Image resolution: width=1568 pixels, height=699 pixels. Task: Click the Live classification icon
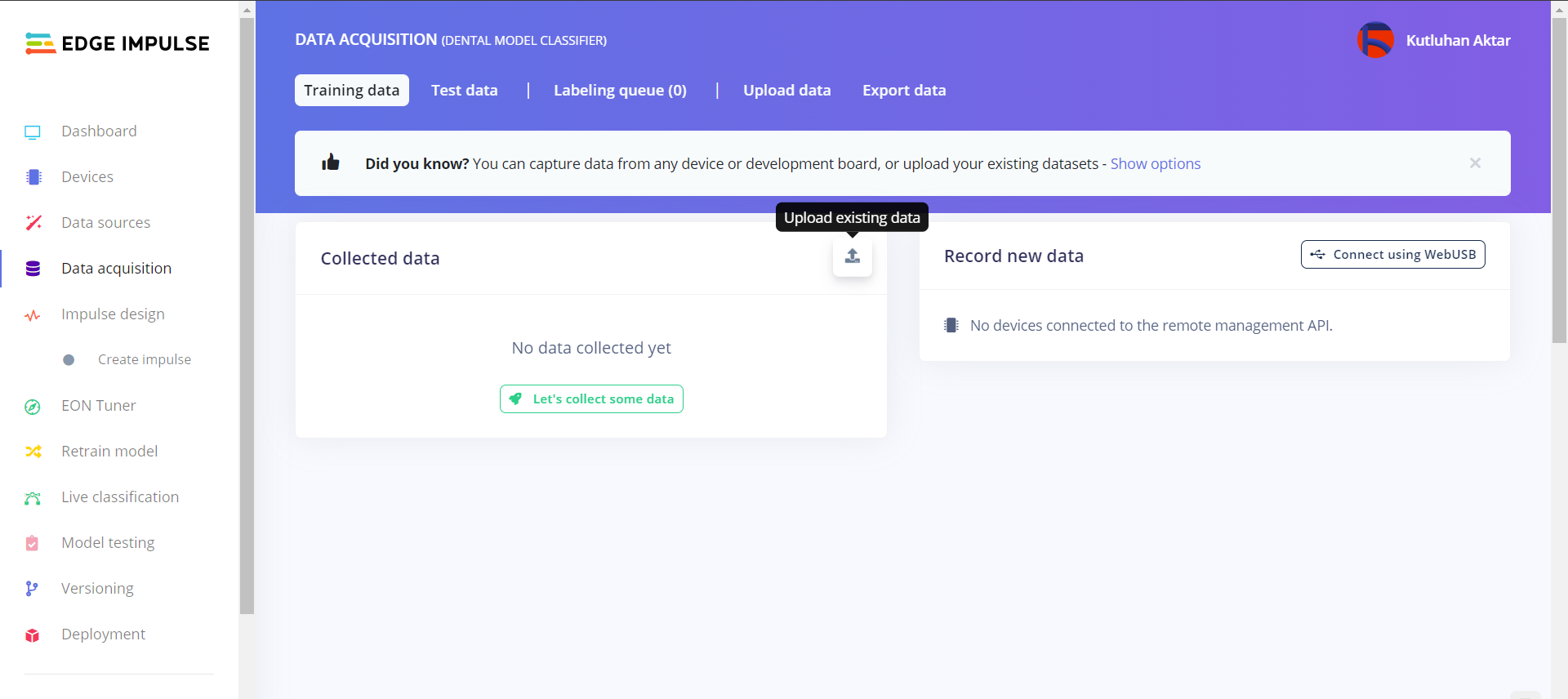pyautogui.click(x=33, y=498)
